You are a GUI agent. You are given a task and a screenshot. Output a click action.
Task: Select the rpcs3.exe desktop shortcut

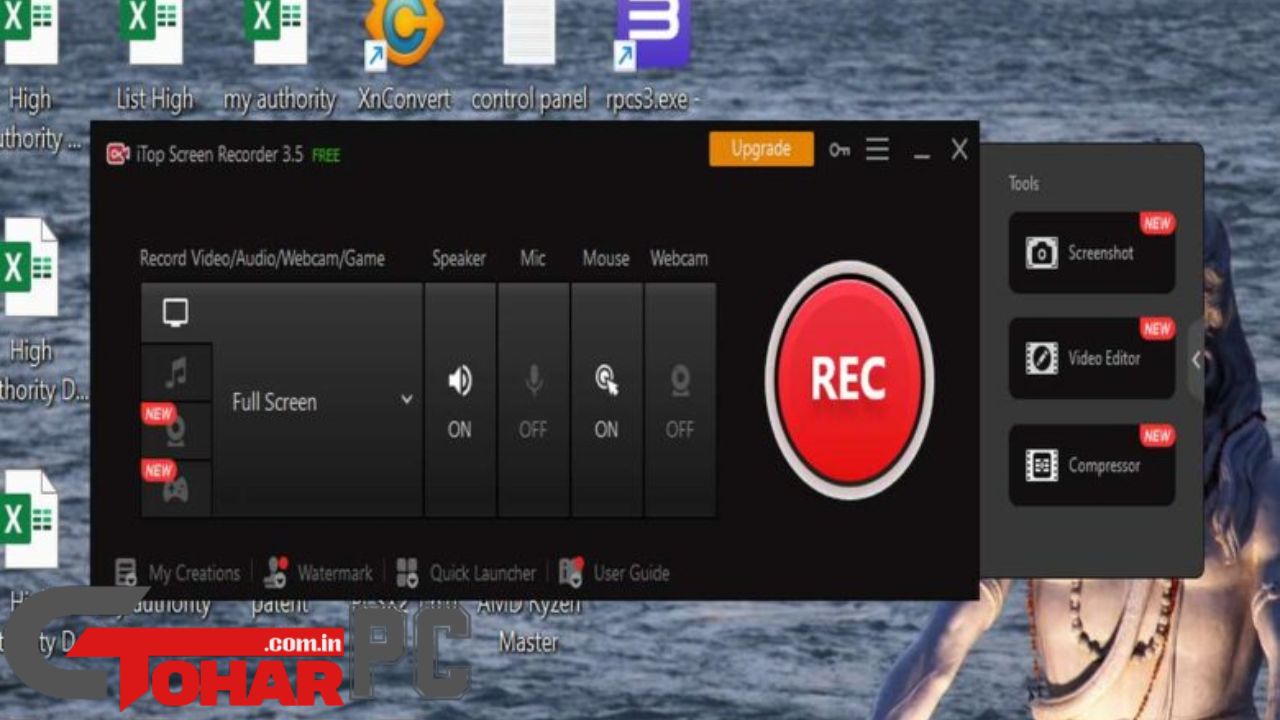click(653, 57)
